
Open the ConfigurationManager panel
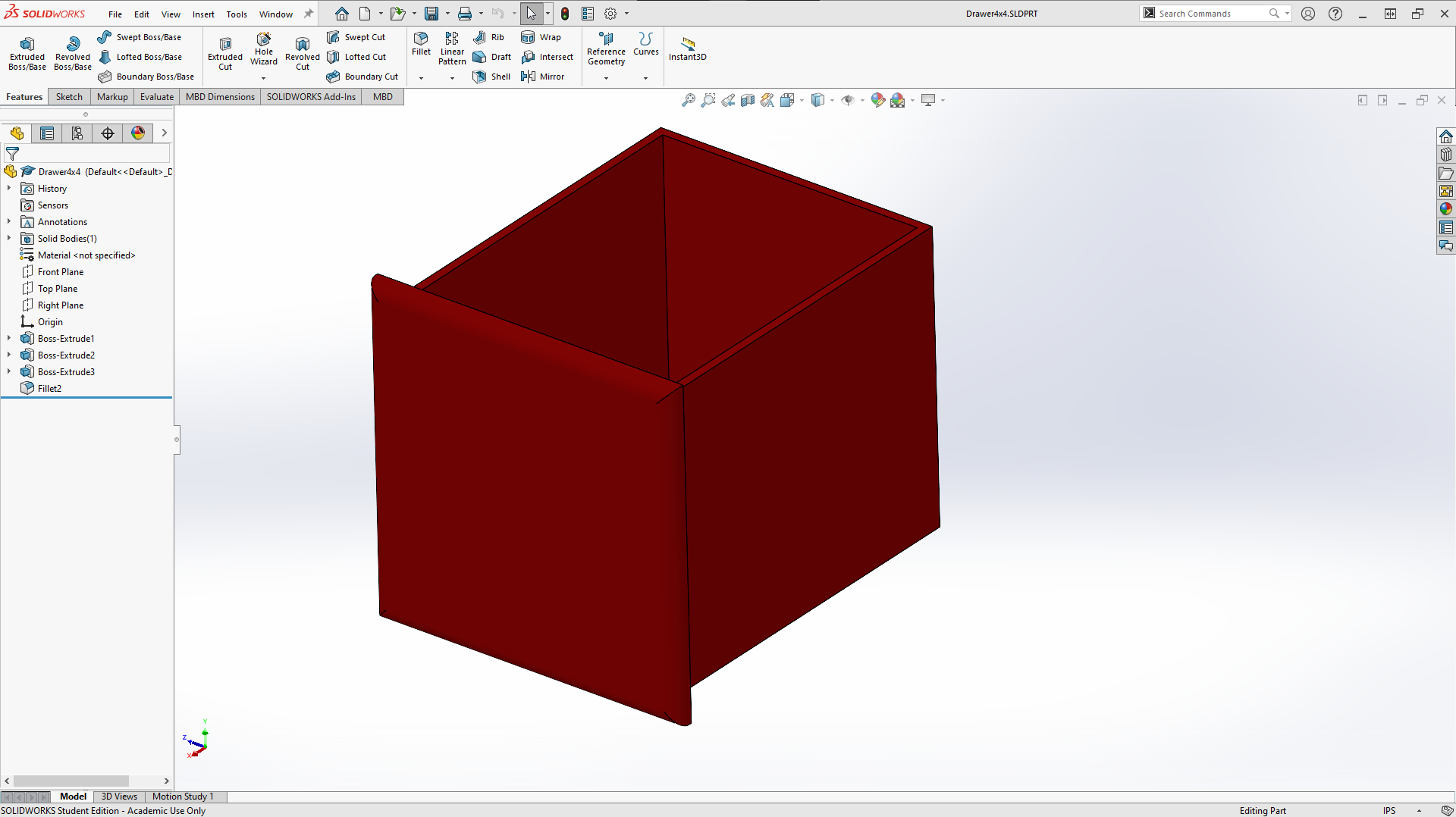click(77, 133)
